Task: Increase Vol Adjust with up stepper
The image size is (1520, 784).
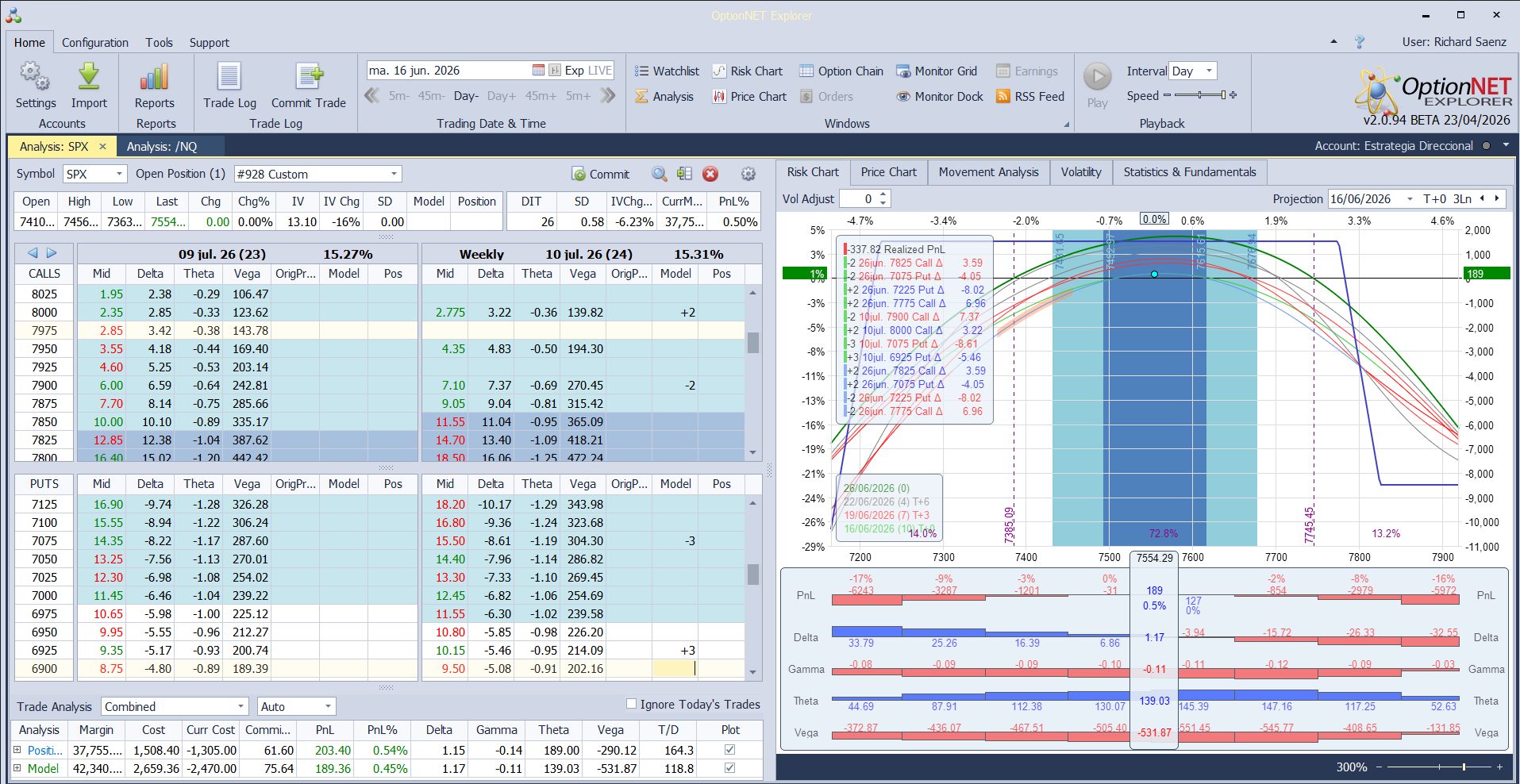Action: pyautogui.click(x=884, y=194)
